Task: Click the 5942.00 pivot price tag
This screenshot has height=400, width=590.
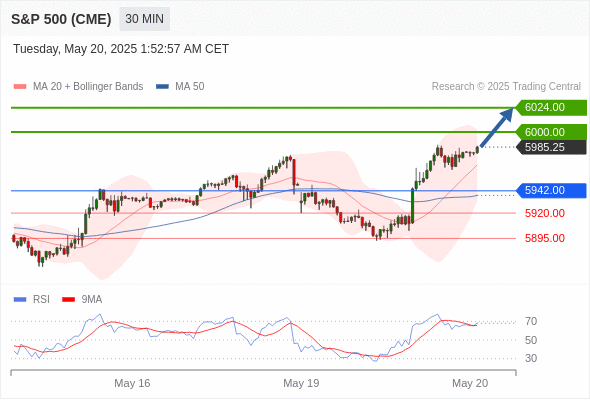Action: click(551, 190)
